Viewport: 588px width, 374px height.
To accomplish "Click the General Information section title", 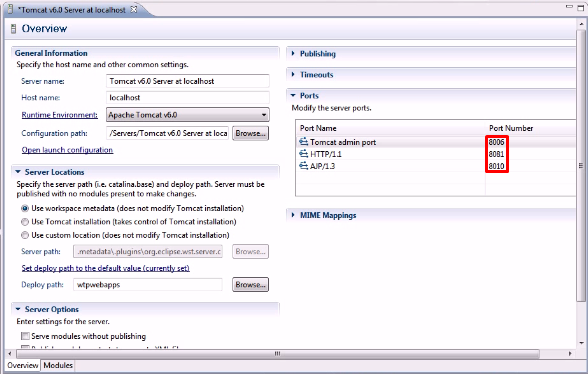I will [x=51, y=53].
